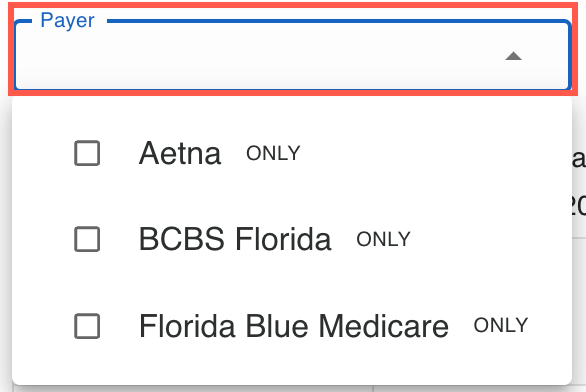
Task: Click the clipped '20' text behind the dropdown list
Action: 579,206
